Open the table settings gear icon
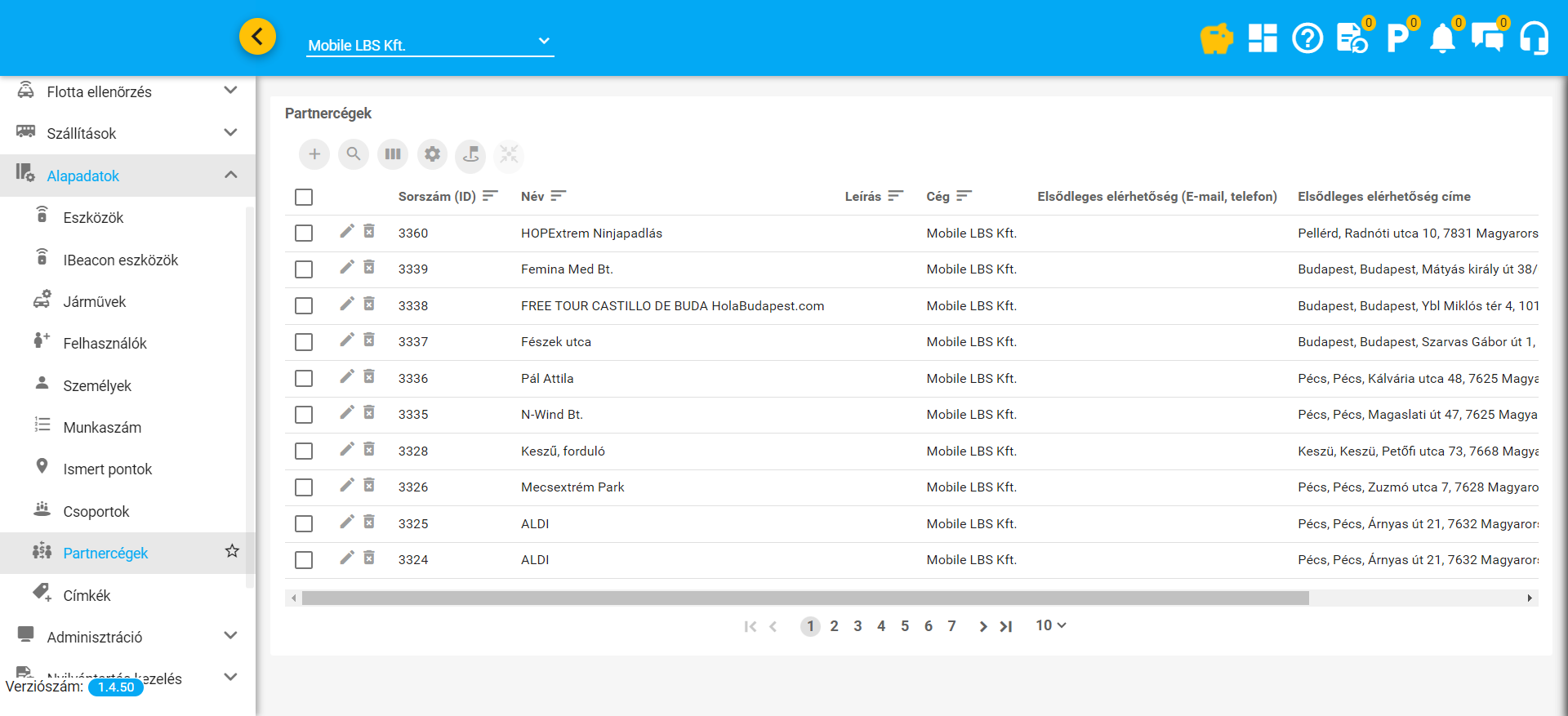This screenshot has height=716, width=1568. pos(432,154)
